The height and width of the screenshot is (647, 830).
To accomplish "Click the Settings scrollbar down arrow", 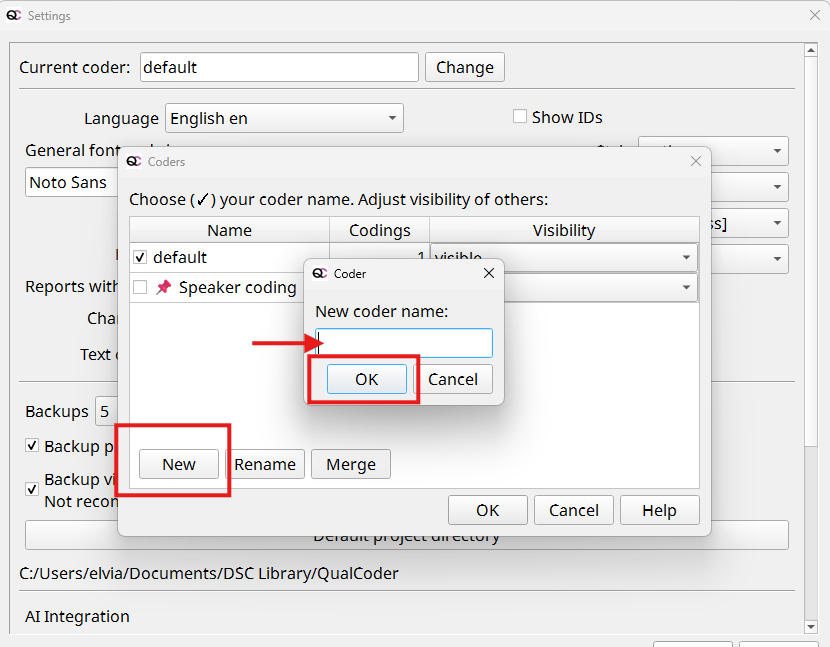I will (812, 626).
